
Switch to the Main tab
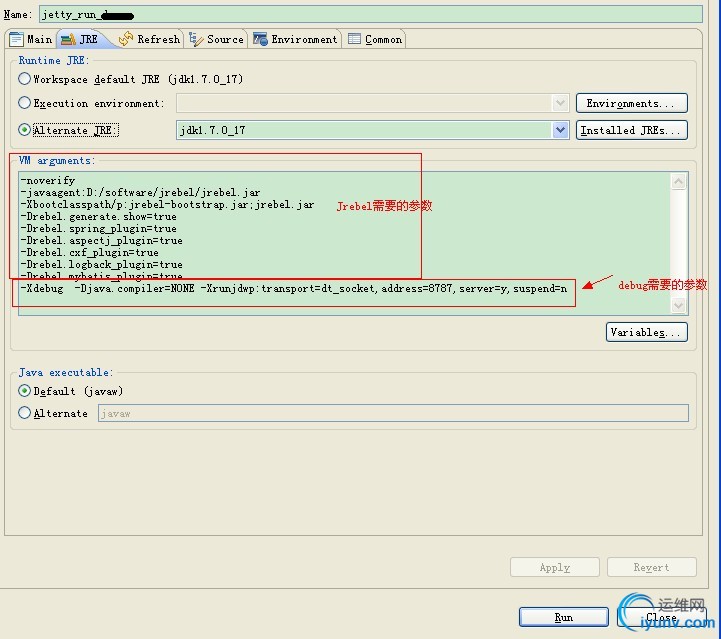31,39
